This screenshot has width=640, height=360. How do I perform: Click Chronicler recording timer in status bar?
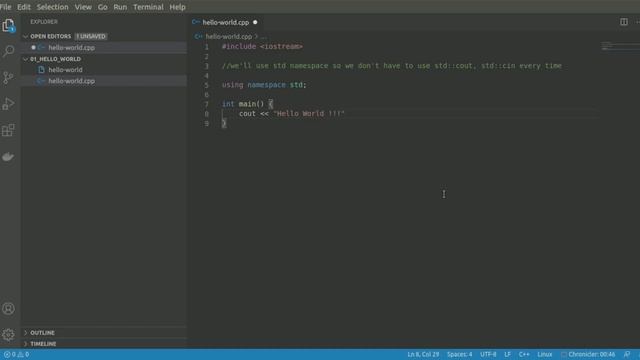[x=588, y=354]
